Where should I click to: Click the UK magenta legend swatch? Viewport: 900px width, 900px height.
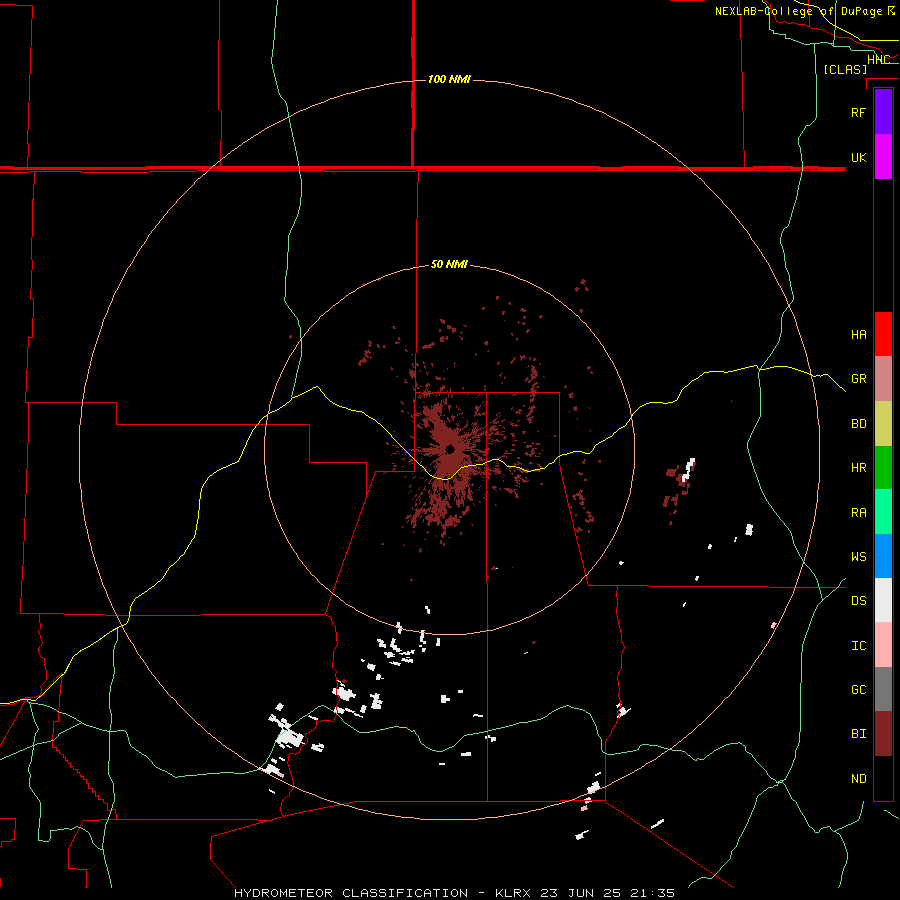click(883, 157)
